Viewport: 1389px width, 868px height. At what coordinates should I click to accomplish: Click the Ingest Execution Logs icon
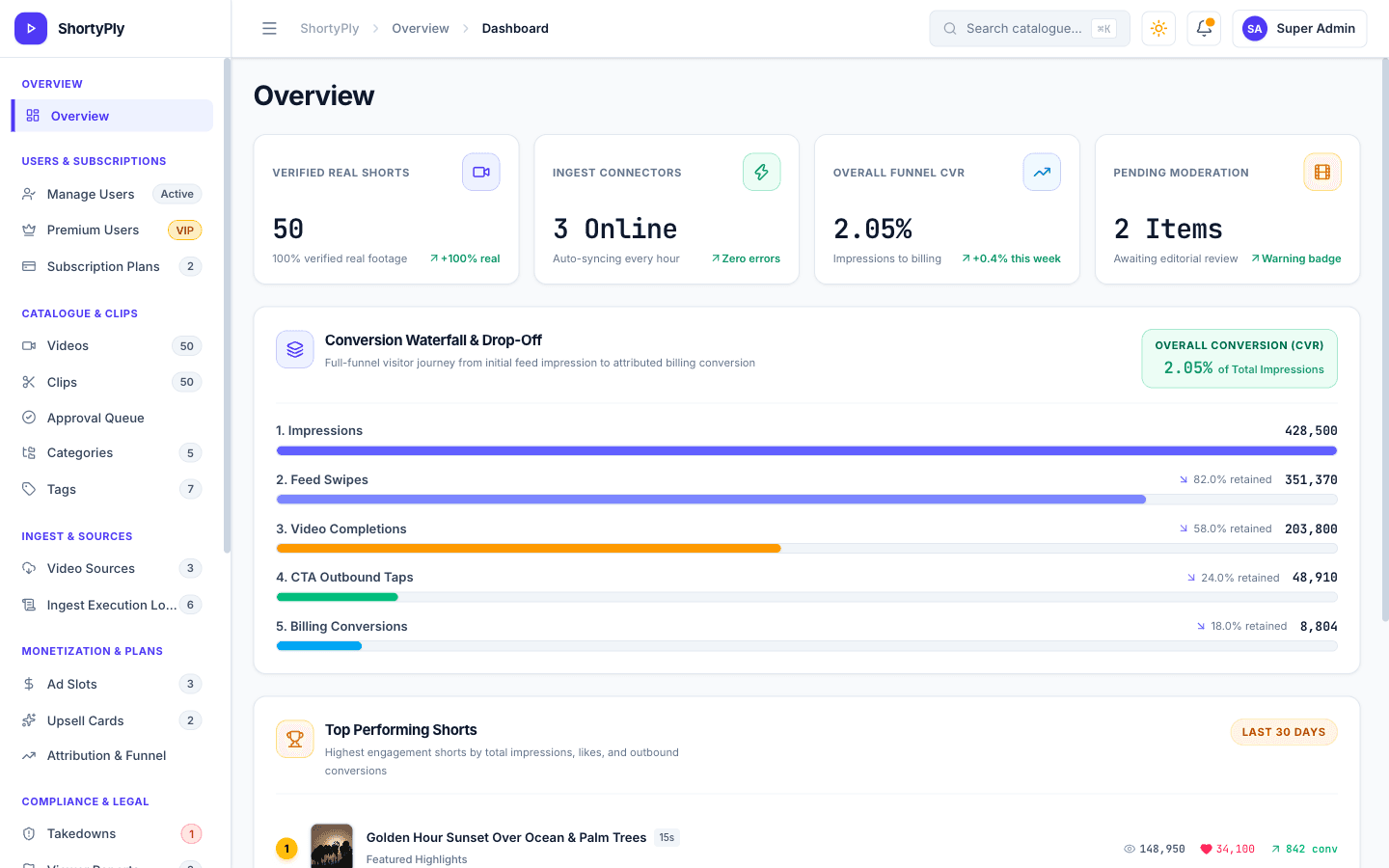click(29, 605)
